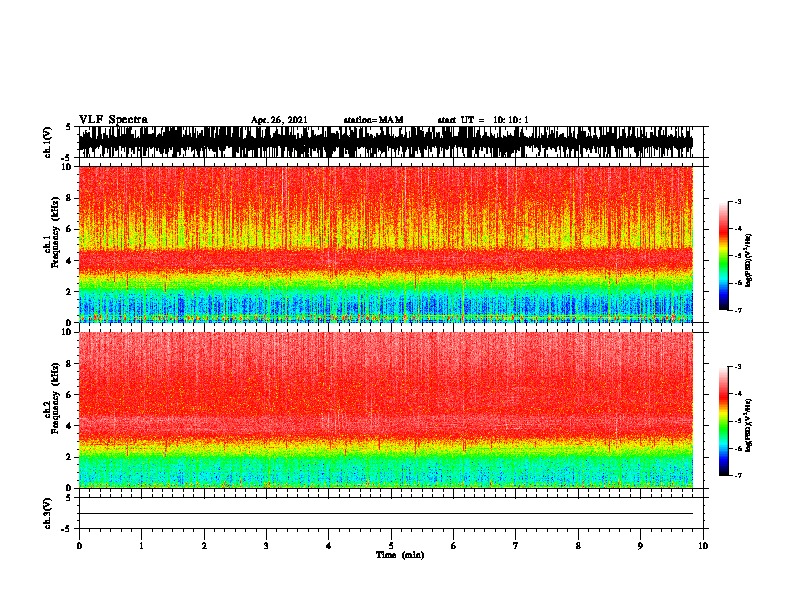Click the "Time (min)" axis label
The width and height of the screenshot is (792, 612).
coord(400,555)
